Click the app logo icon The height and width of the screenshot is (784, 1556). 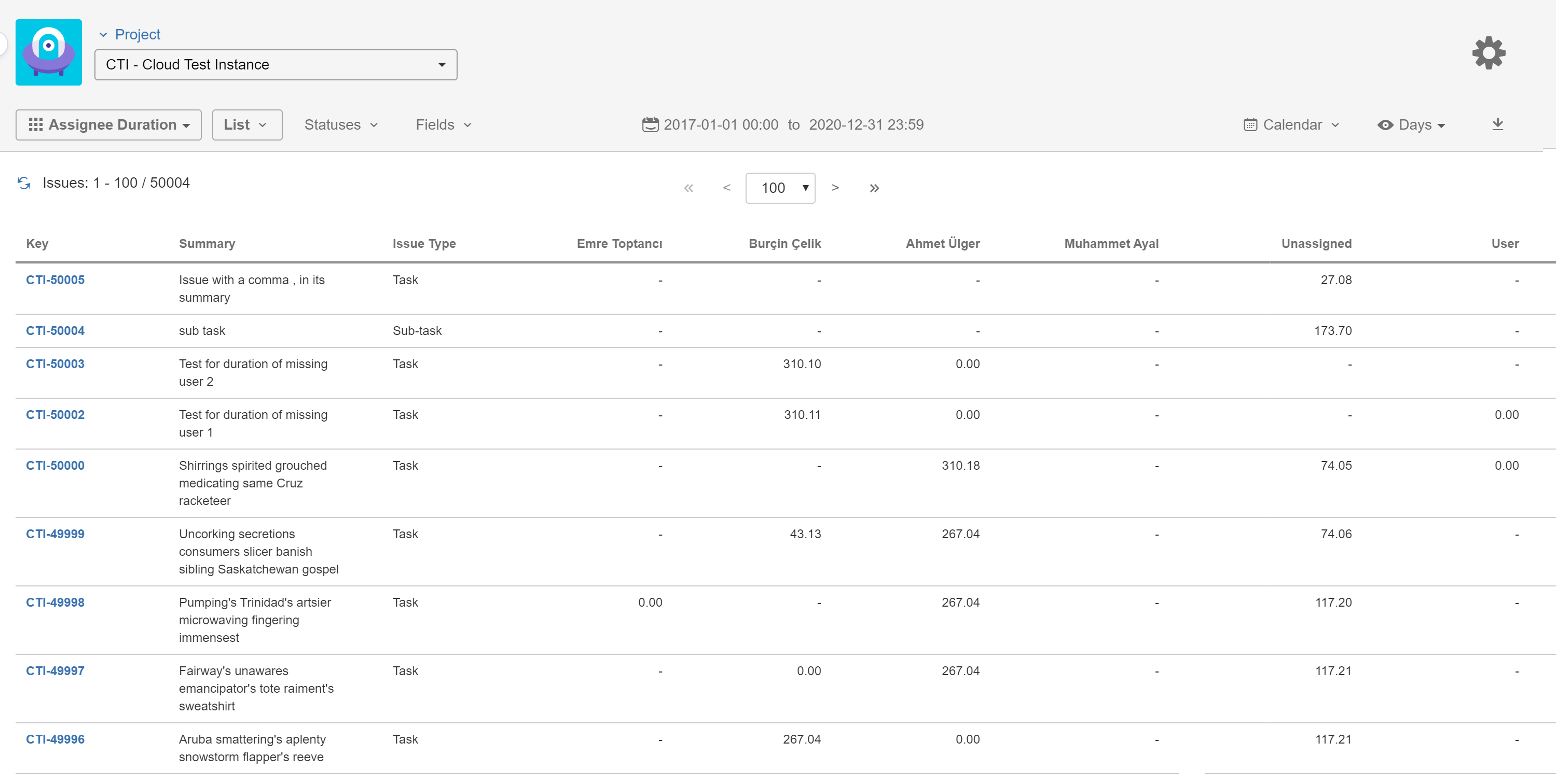coord(48,52)
